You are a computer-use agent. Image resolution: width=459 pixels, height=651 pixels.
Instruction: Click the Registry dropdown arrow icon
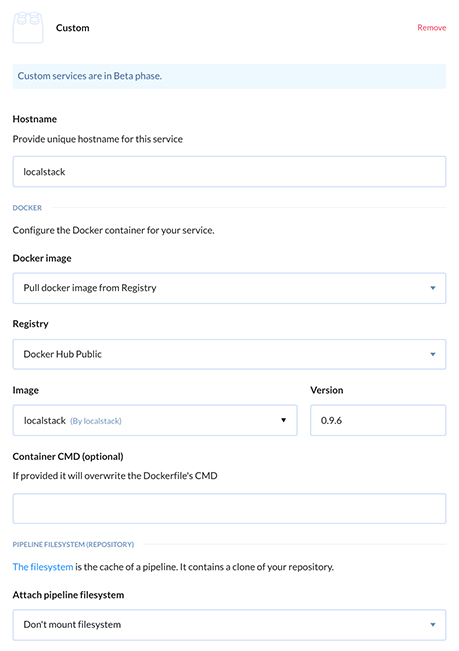pos(433,354)
